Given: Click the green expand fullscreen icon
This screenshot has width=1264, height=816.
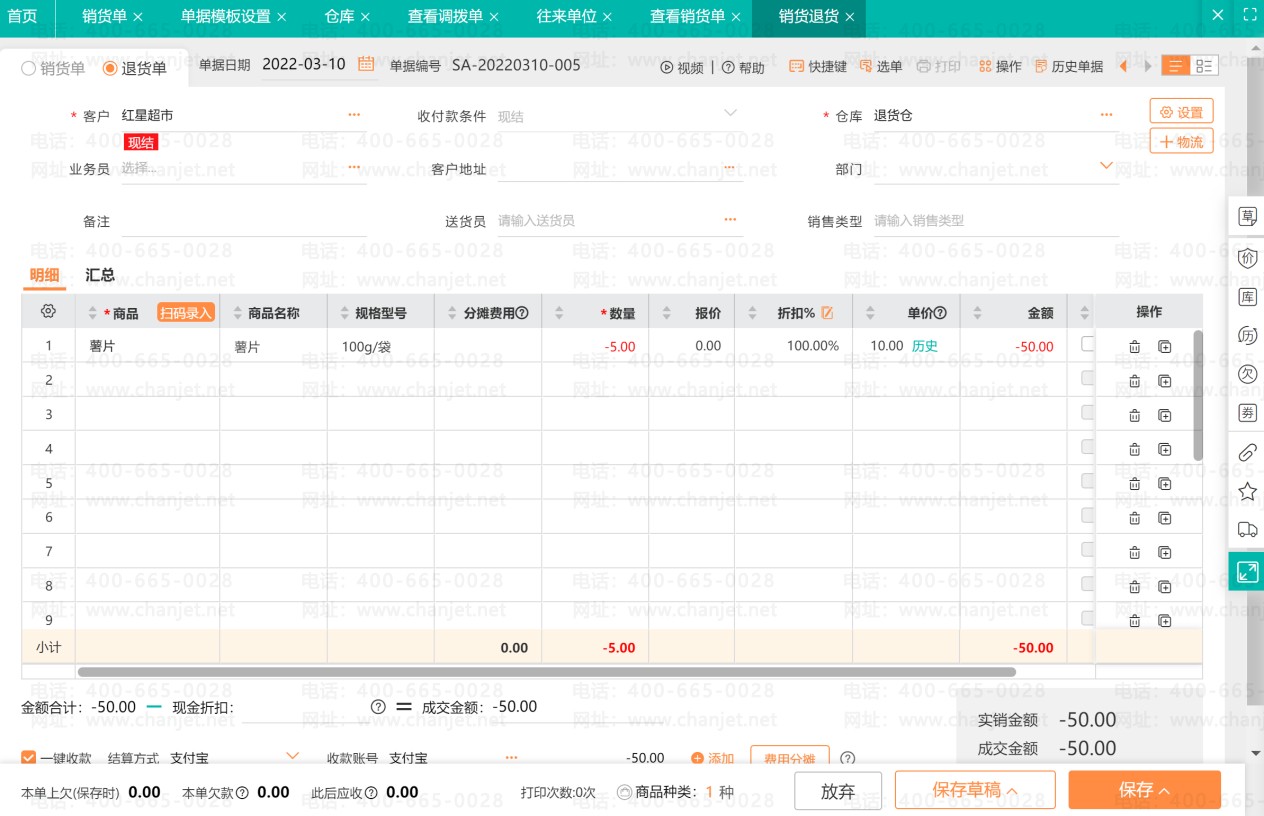Looking at the screenshot, I should [1247, 572].
